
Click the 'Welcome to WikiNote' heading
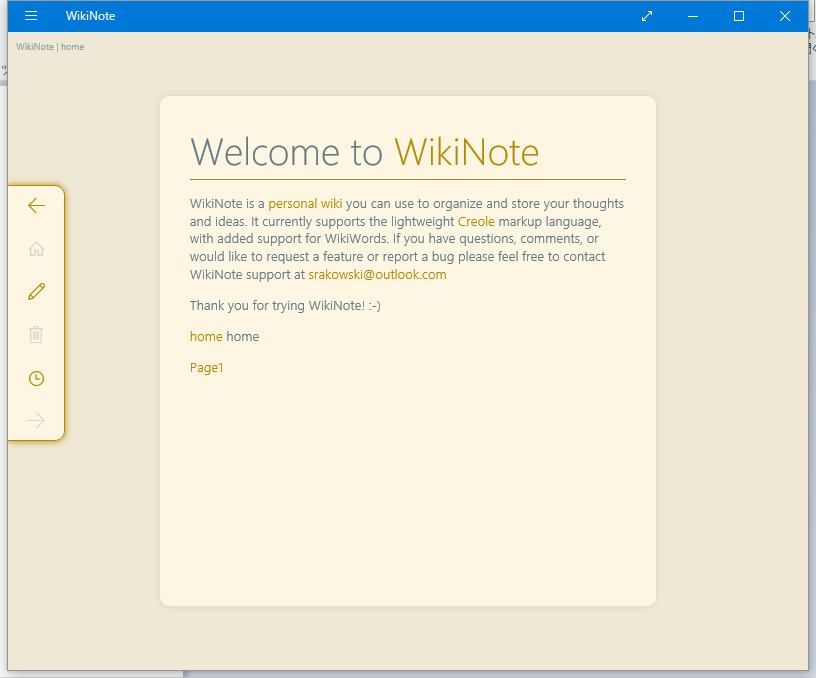pos(365,152)
